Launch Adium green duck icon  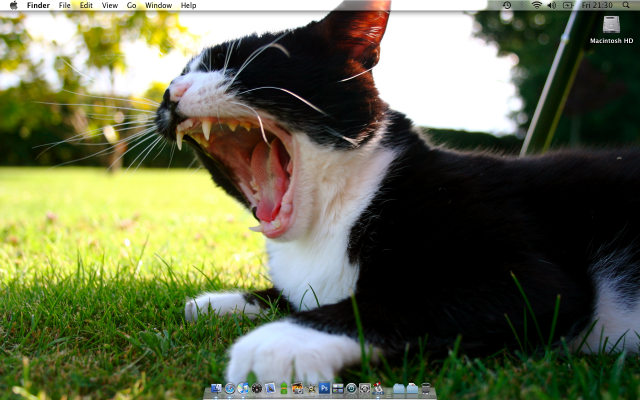(x=284, y=388)
